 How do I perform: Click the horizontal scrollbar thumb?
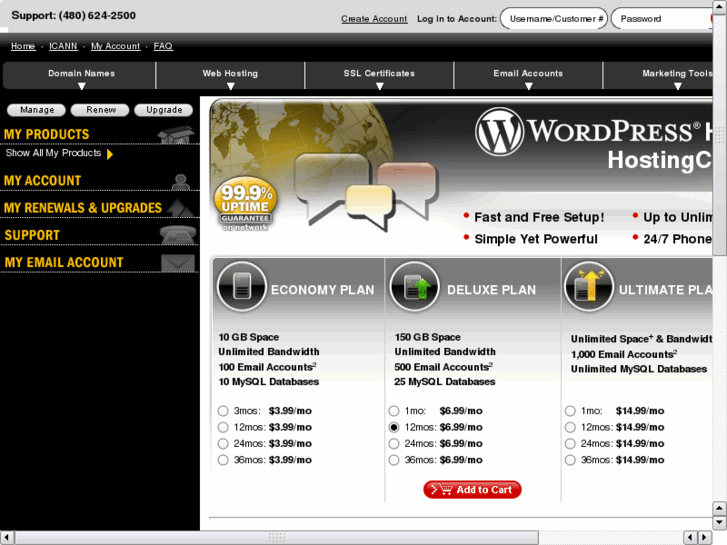coord(276,537)
